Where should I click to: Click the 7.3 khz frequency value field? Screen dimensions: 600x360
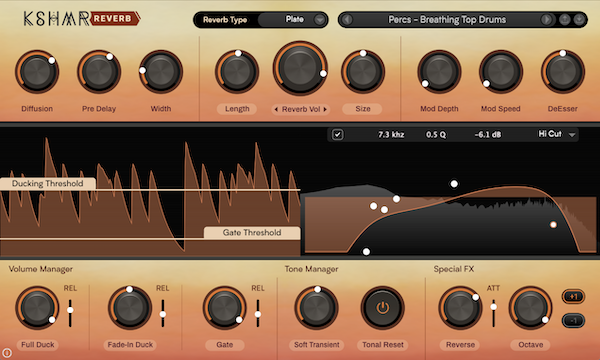point(391,135)
